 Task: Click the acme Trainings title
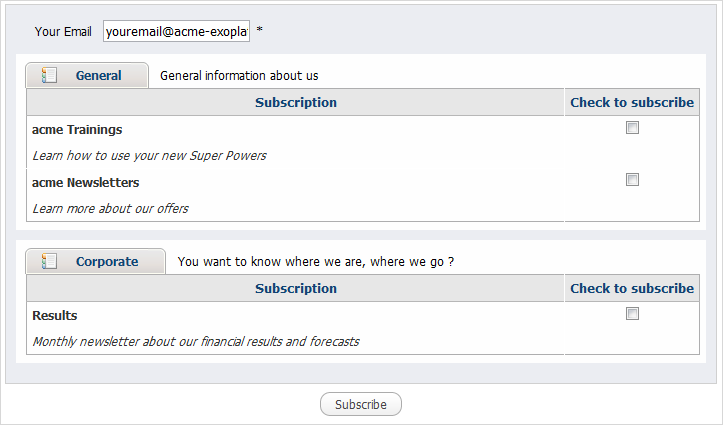[x=77, y=130]
